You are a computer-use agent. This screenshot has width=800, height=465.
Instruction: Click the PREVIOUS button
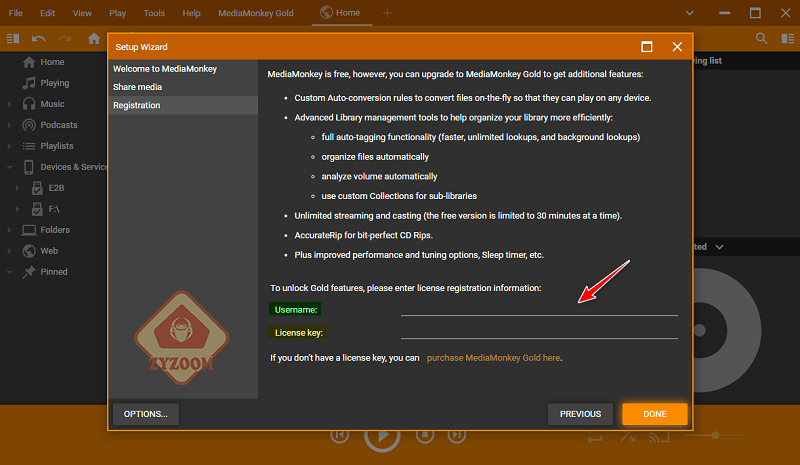tap(580, 414)
